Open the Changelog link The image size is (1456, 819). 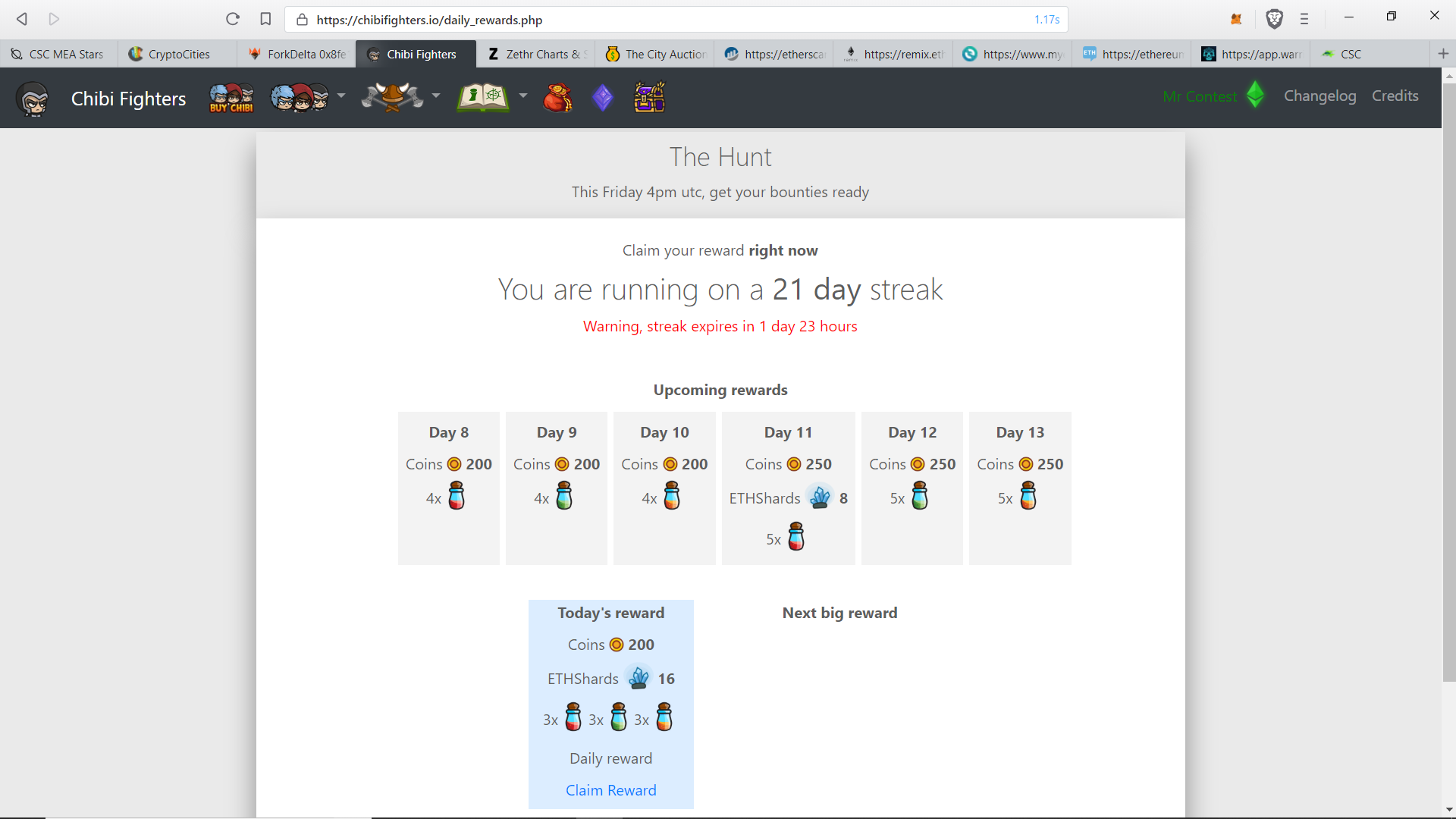[1319, 96]
